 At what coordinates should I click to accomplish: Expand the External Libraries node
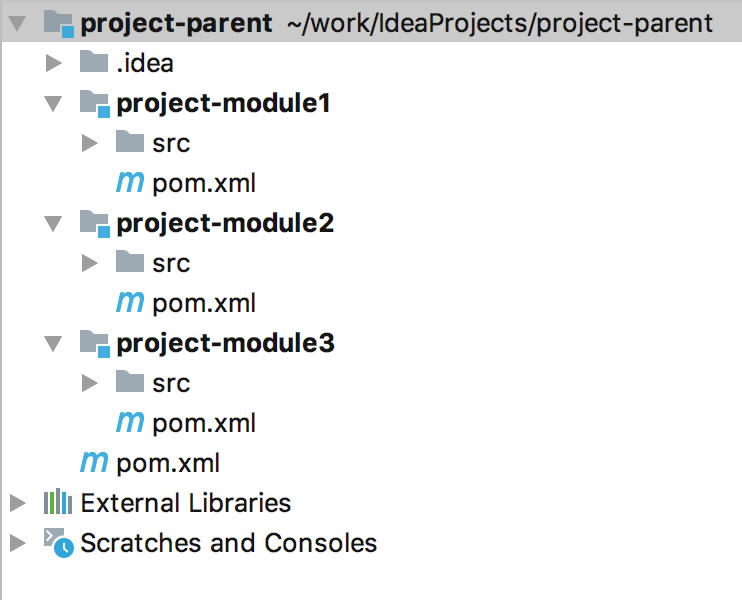point(17,502)
